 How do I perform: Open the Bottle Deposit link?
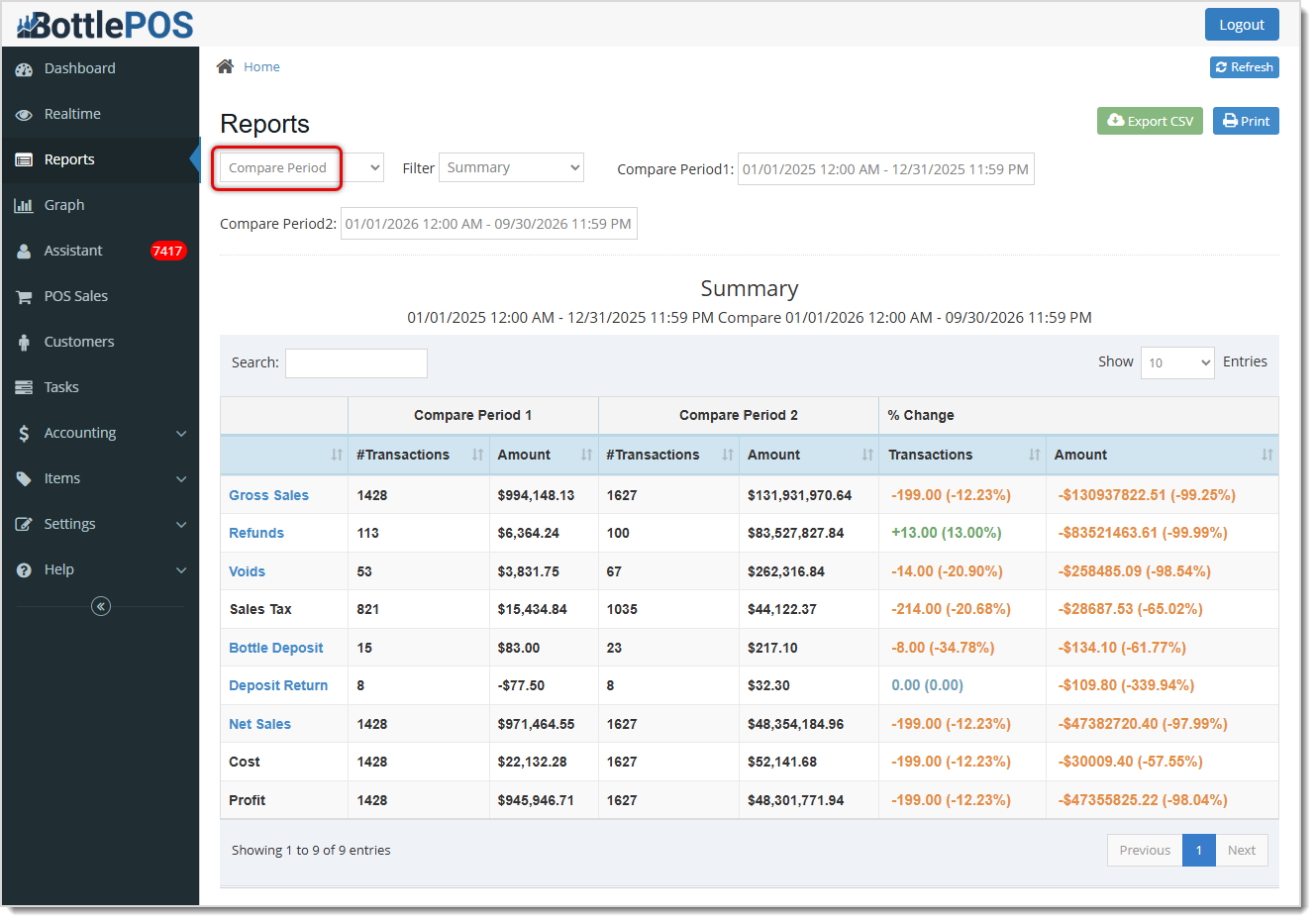(276, 648)
